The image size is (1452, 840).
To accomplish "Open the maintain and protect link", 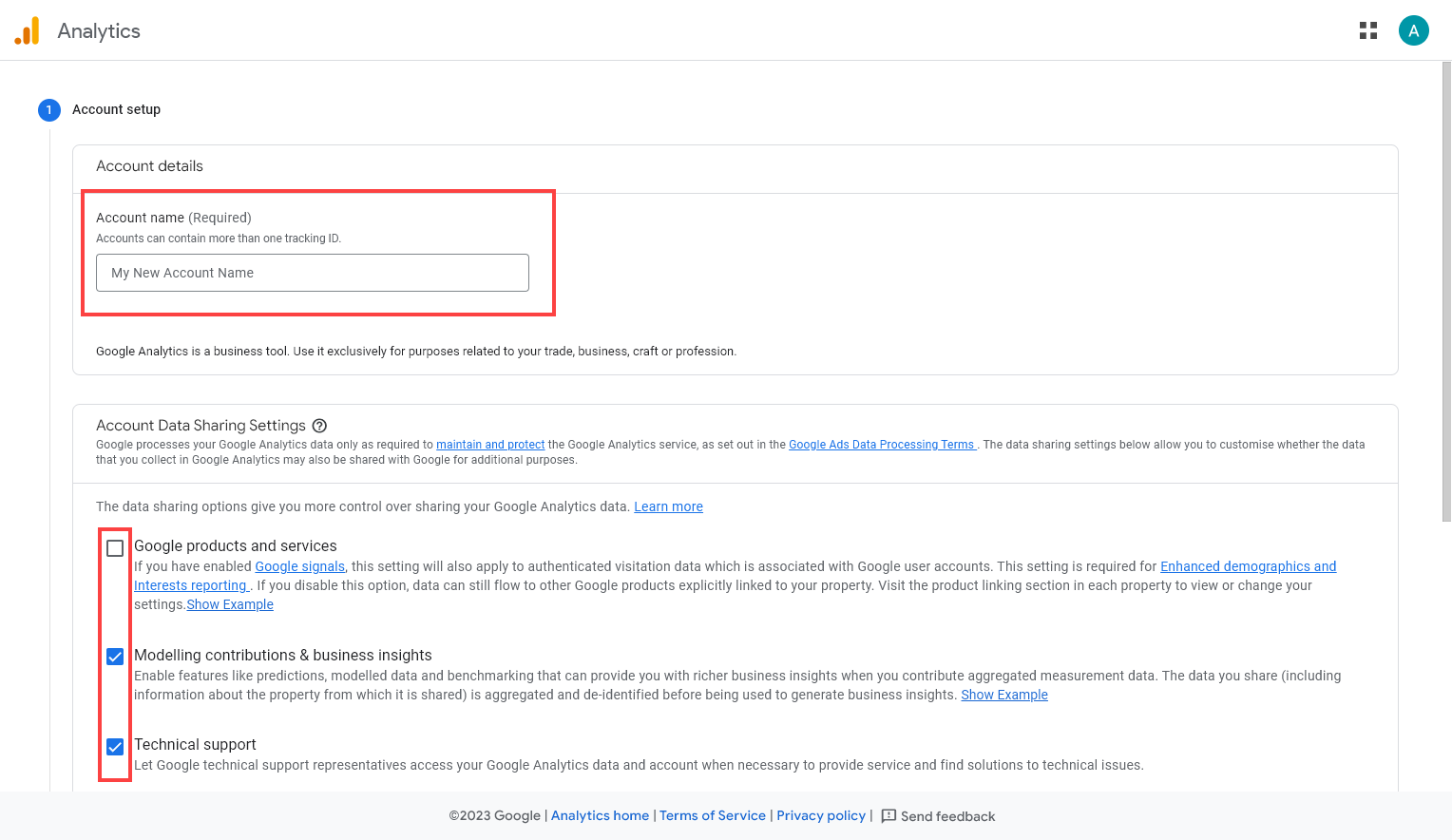I will [x=489, y=444].
